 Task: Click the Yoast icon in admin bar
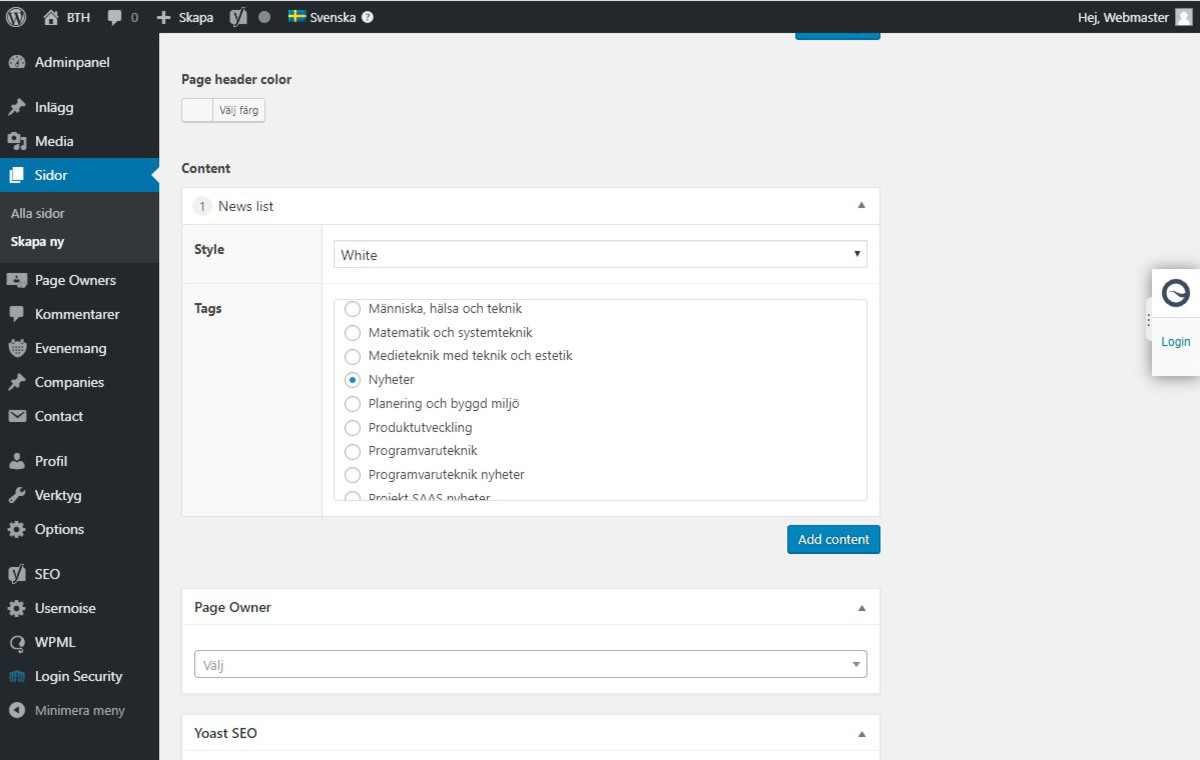(238, 17)
